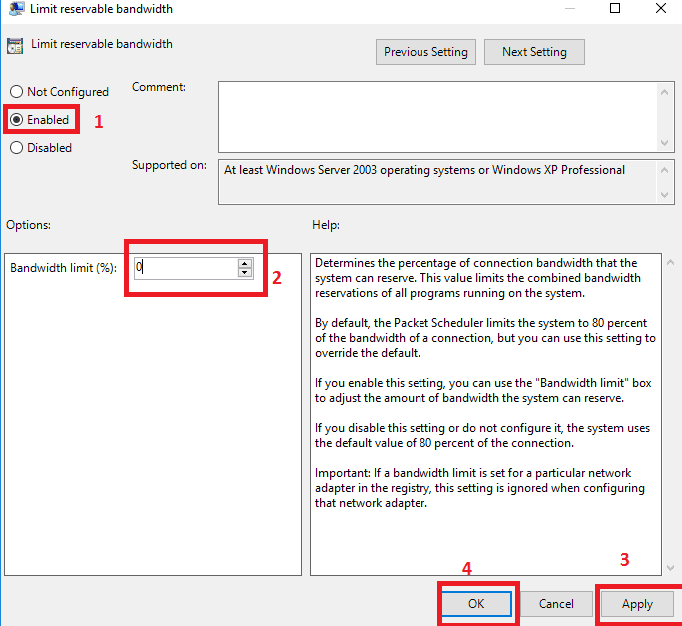Go to the Next Setting

534,52
